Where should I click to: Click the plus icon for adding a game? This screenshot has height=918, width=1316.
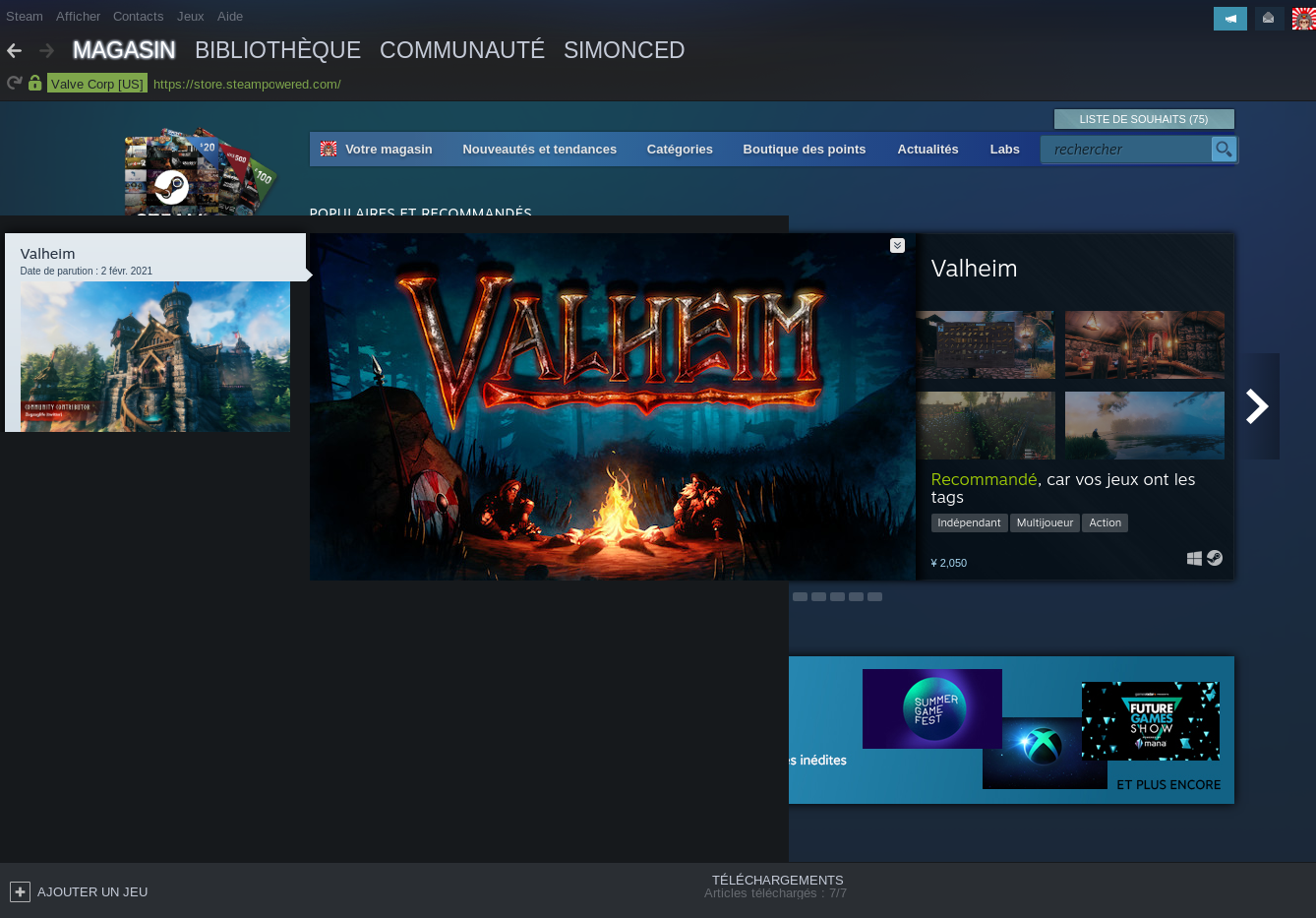pos(20,891)
